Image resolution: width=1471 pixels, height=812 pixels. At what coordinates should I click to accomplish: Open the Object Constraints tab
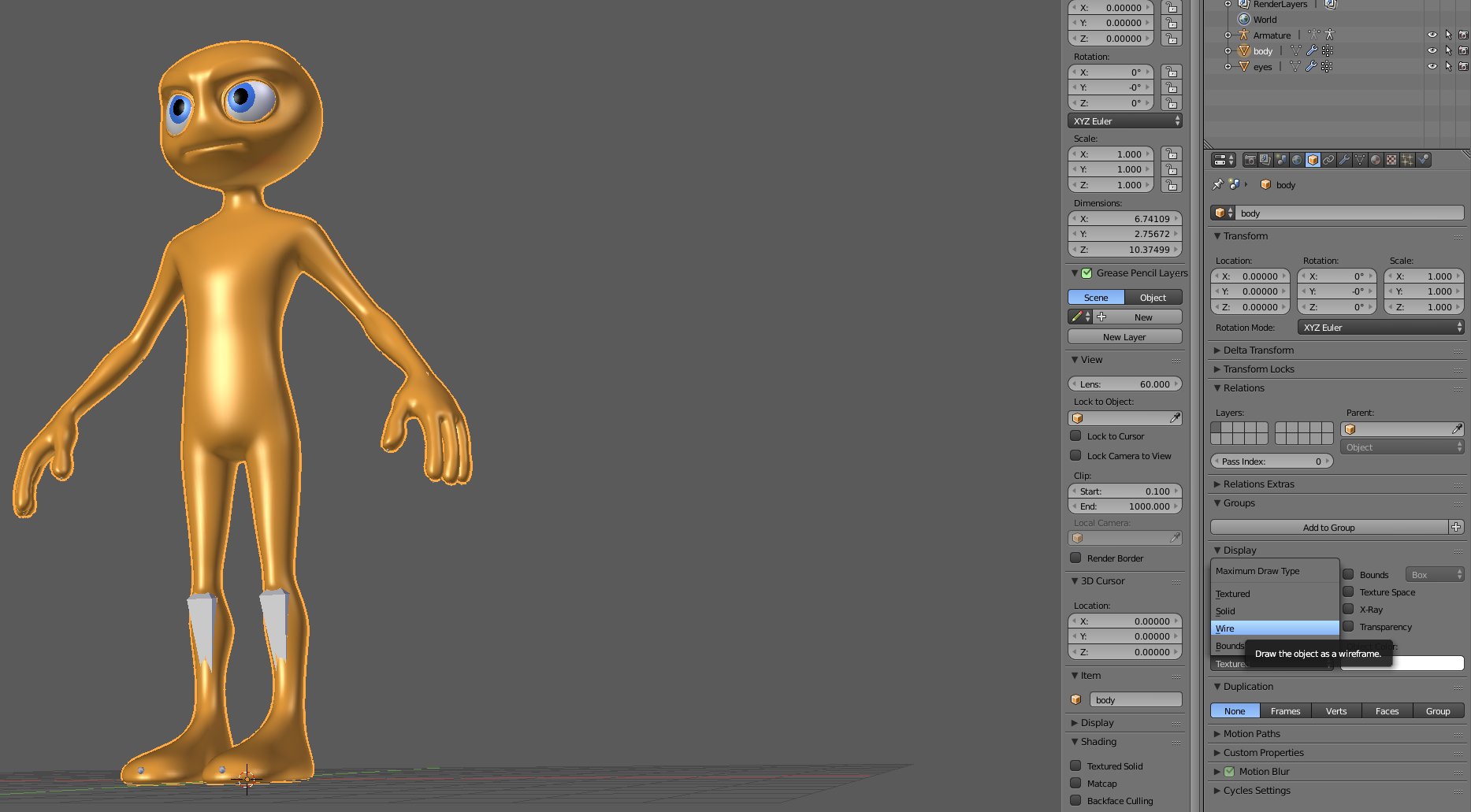[x=1328, y=160]
